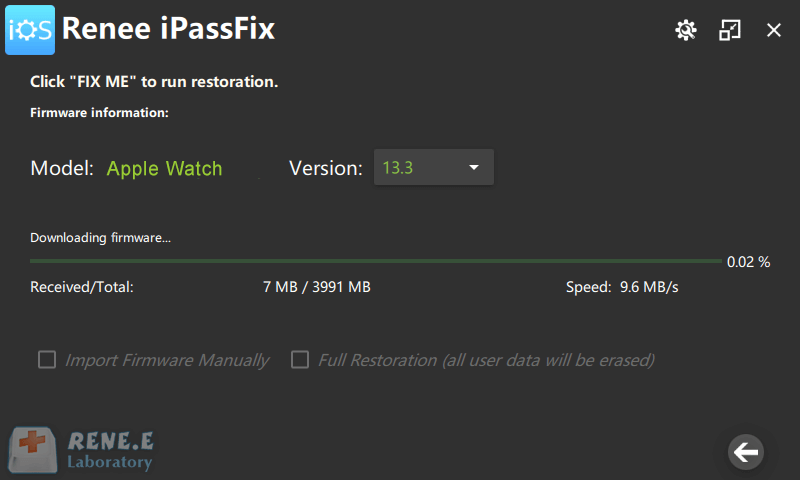This screenshot has height=480, width=800.
Task: Click the Renee iPassFix title text
Action: coord(168,30)
